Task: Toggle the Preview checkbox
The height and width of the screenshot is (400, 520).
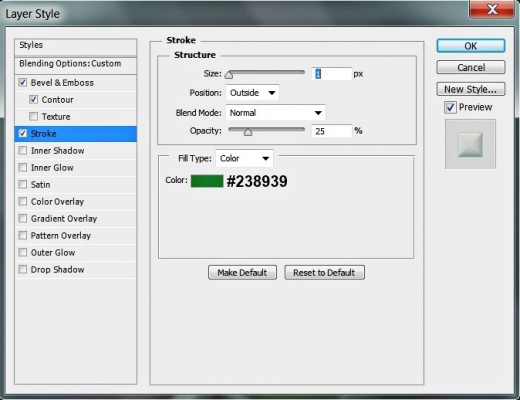Action: 450,107
